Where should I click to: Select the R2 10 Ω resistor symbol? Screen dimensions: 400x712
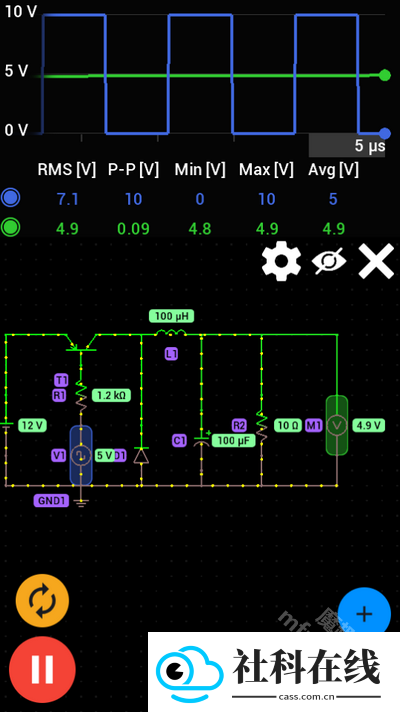[262, 426]
